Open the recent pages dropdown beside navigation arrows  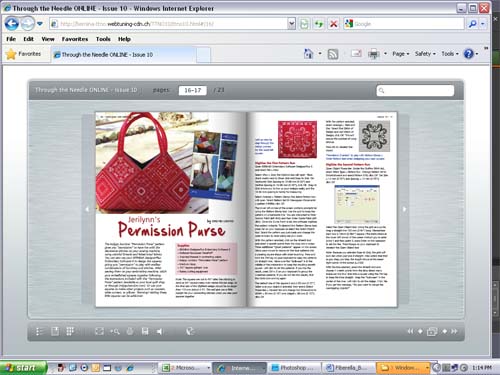pos(40,24)
